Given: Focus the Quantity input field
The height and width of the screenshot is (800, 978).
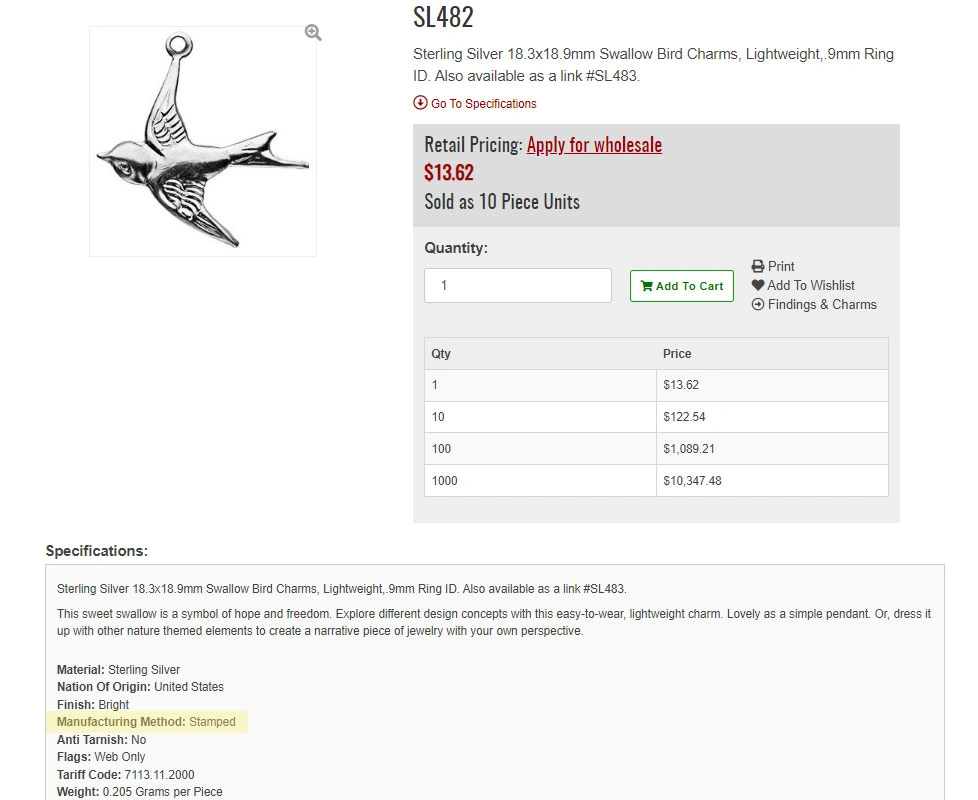Looking at the screenshot, I should (518, 286).
